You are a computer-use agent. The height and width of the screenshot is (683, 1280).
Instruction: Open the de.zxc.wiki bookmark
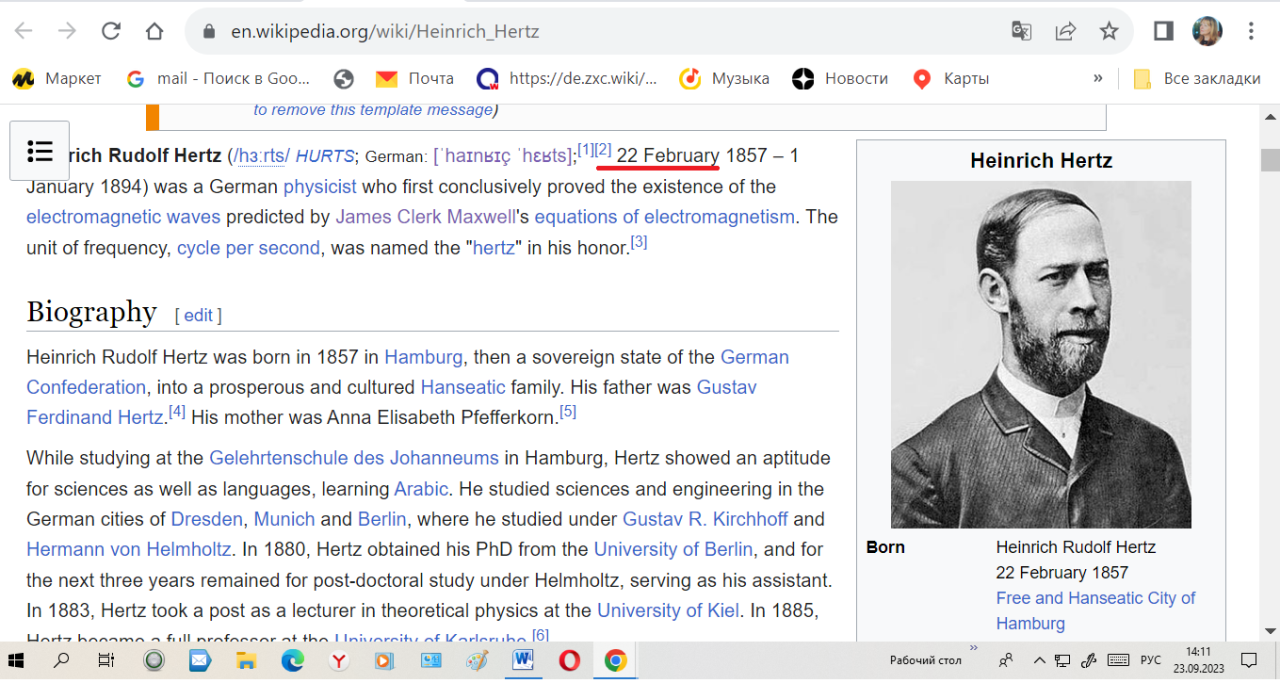point(567,78)
